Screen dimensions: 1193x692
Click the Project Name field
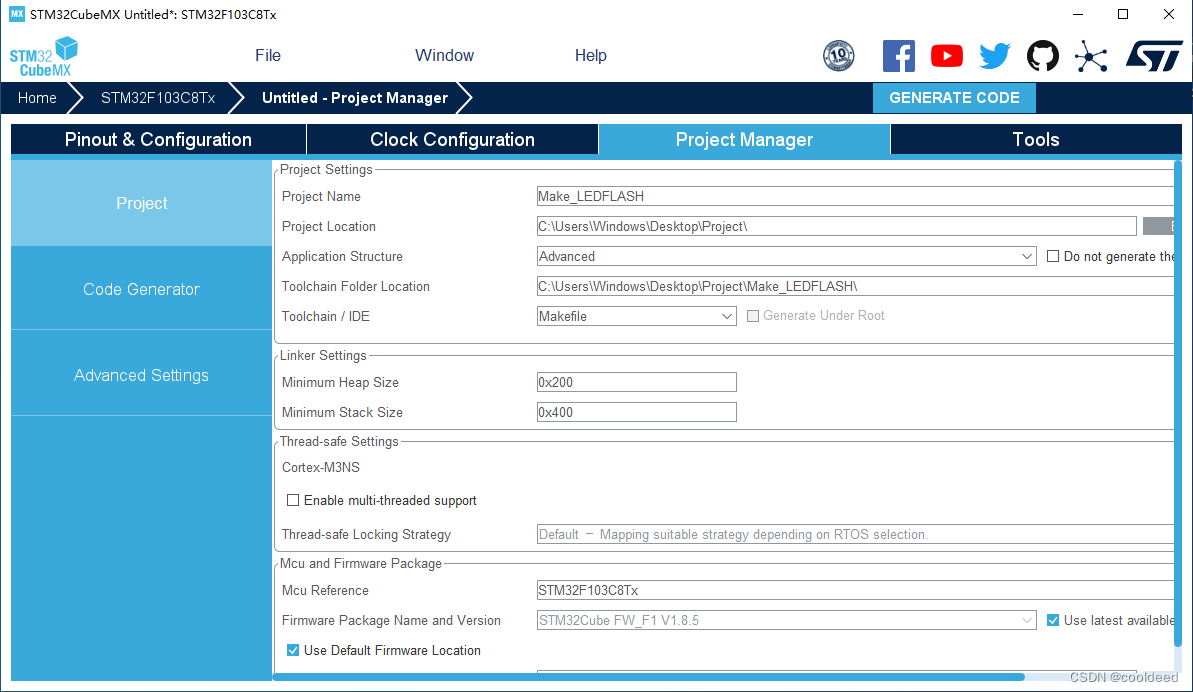coord(855,196)
